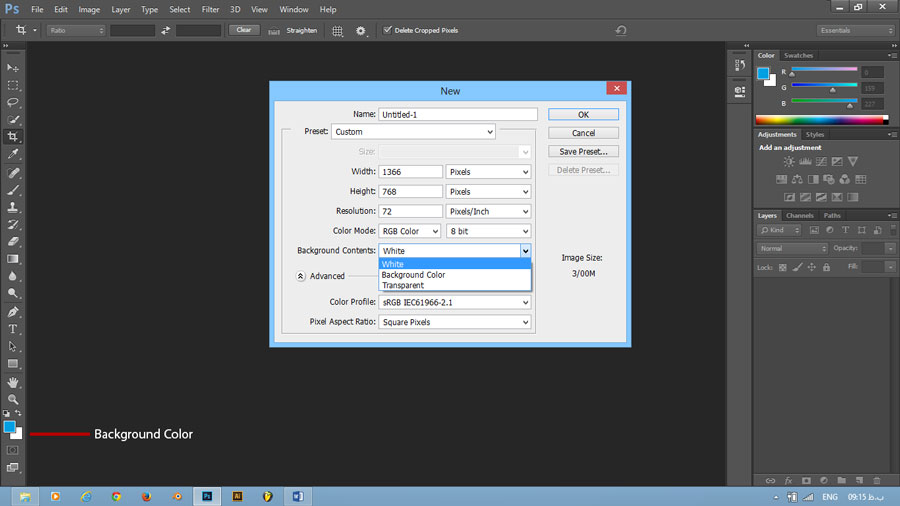Toggle lock all in Layers panel

click(827, 267)
